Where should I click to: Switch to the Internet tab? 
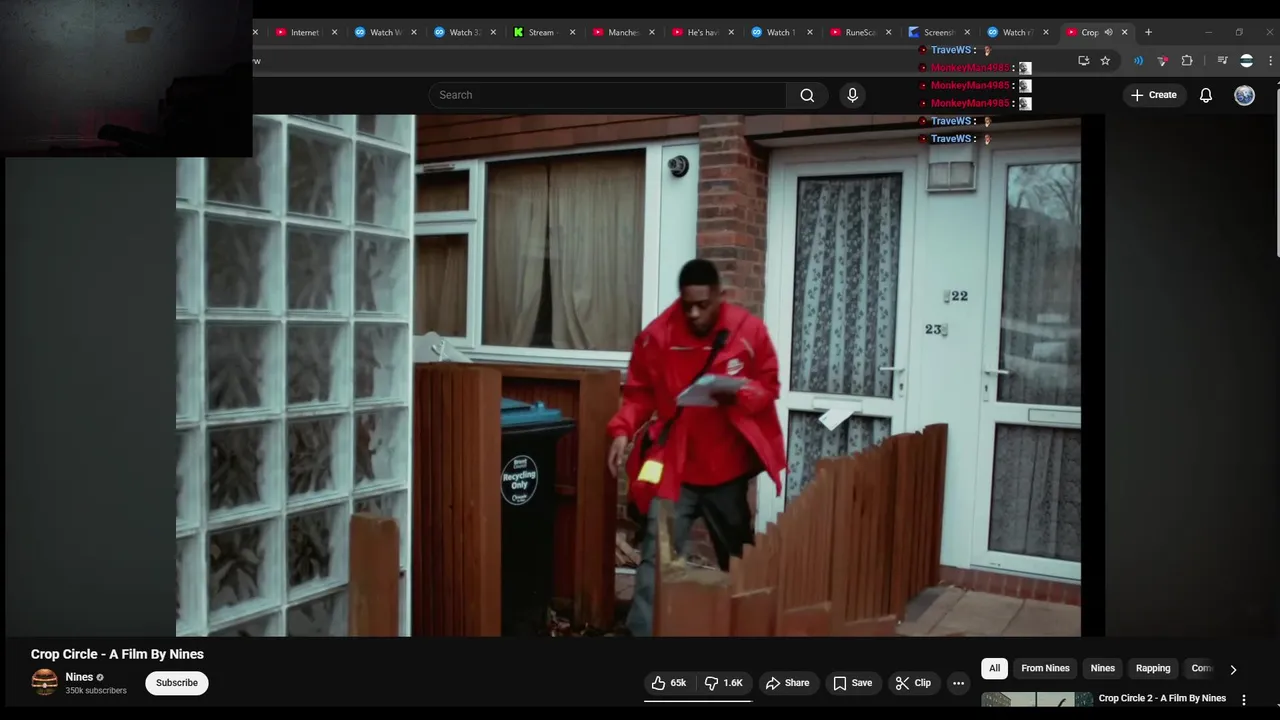tap(304, 32)
